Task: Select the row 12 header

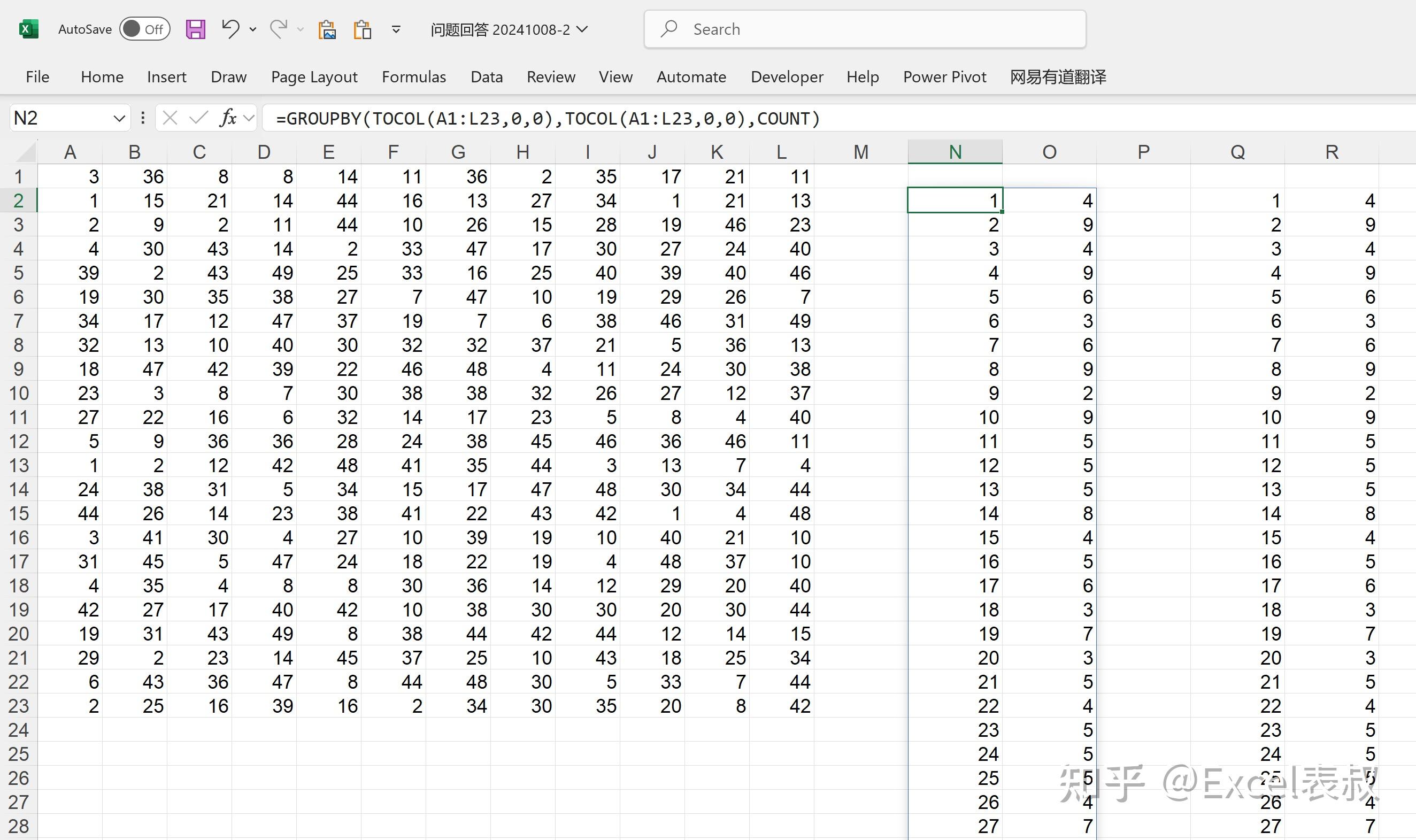Action: 19,441
